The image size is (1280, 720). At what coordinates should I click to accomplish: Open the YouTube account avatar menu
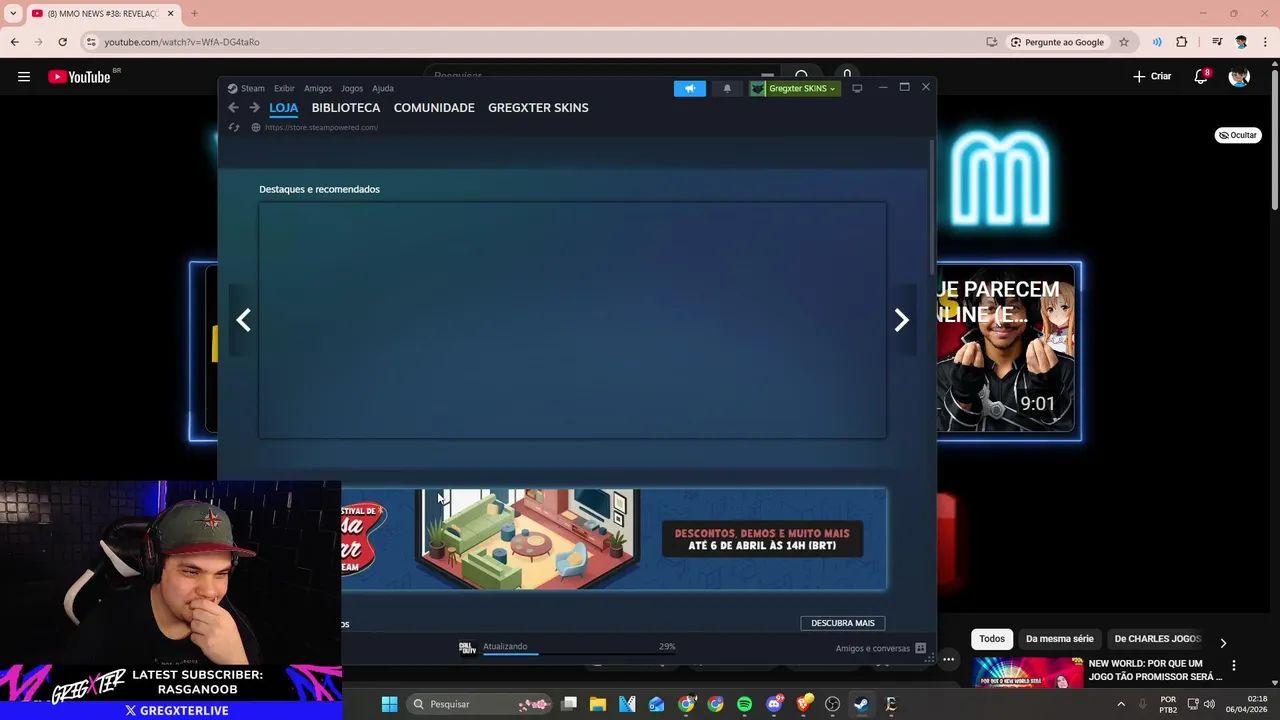pos(1239,77)
